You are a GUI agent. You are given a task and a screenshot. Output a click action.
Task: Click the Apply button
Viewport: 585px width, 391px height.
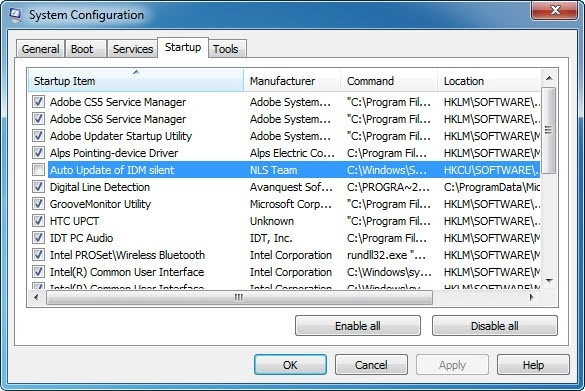point(452,365)
